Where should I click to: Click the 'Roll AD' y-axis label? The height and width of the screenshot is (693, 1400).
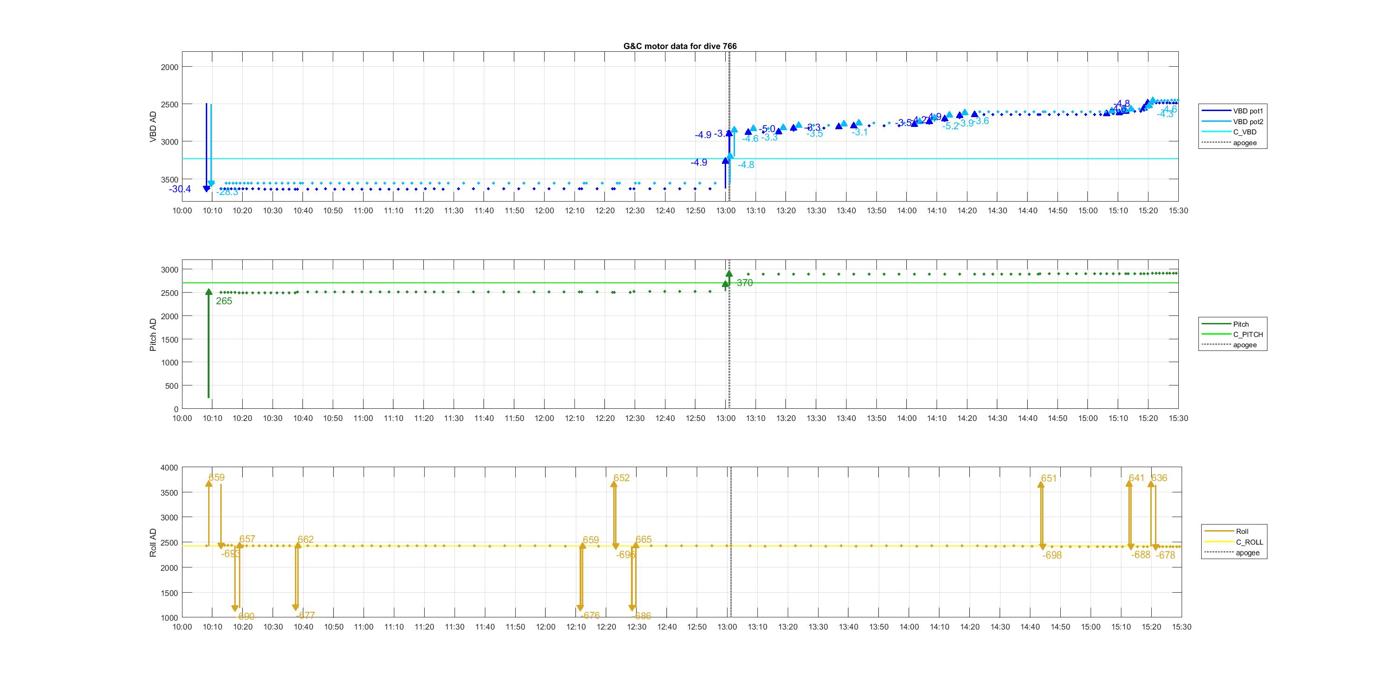click(153, 543)
